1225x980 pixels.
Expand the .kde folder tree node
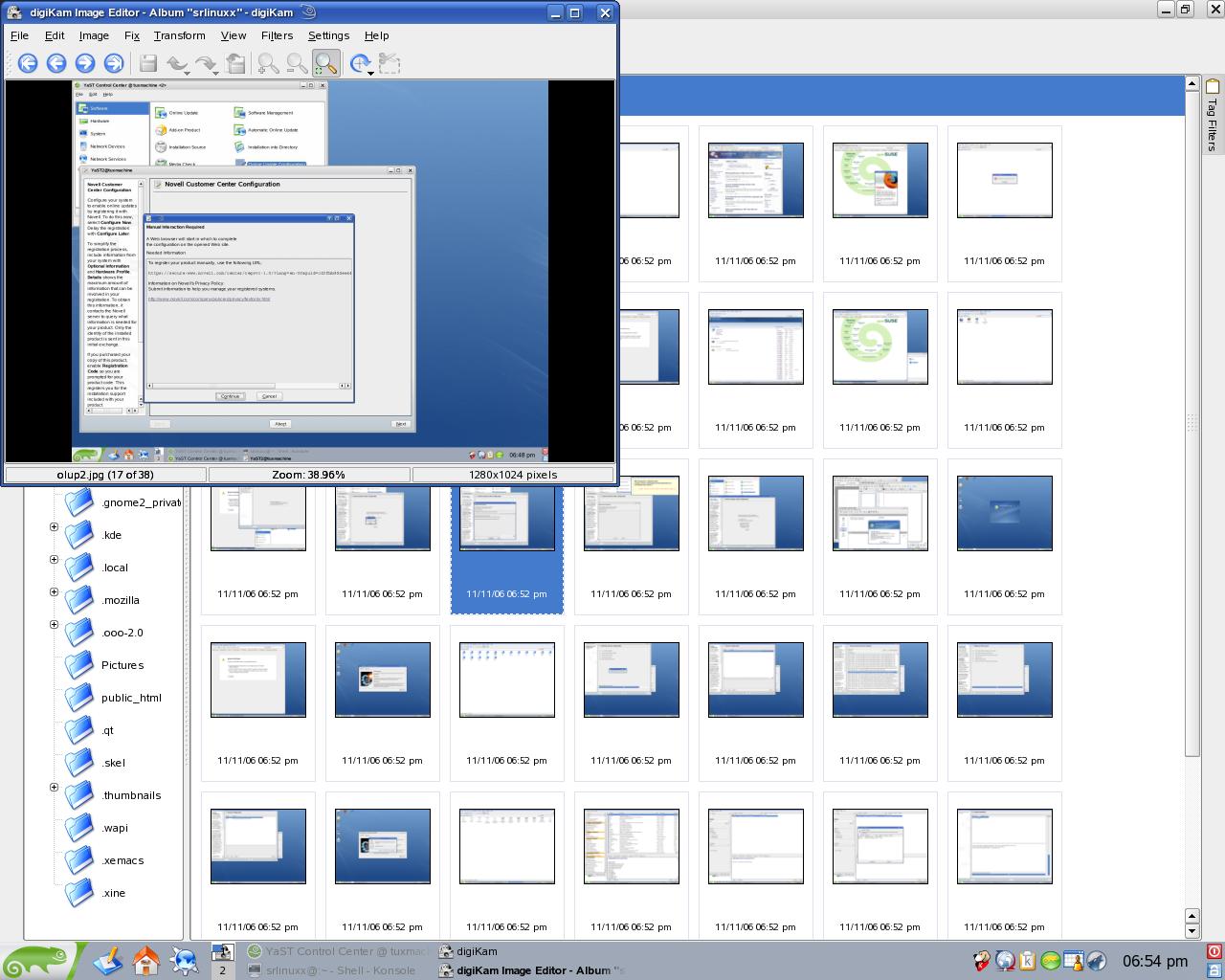(x=54, y=527)
